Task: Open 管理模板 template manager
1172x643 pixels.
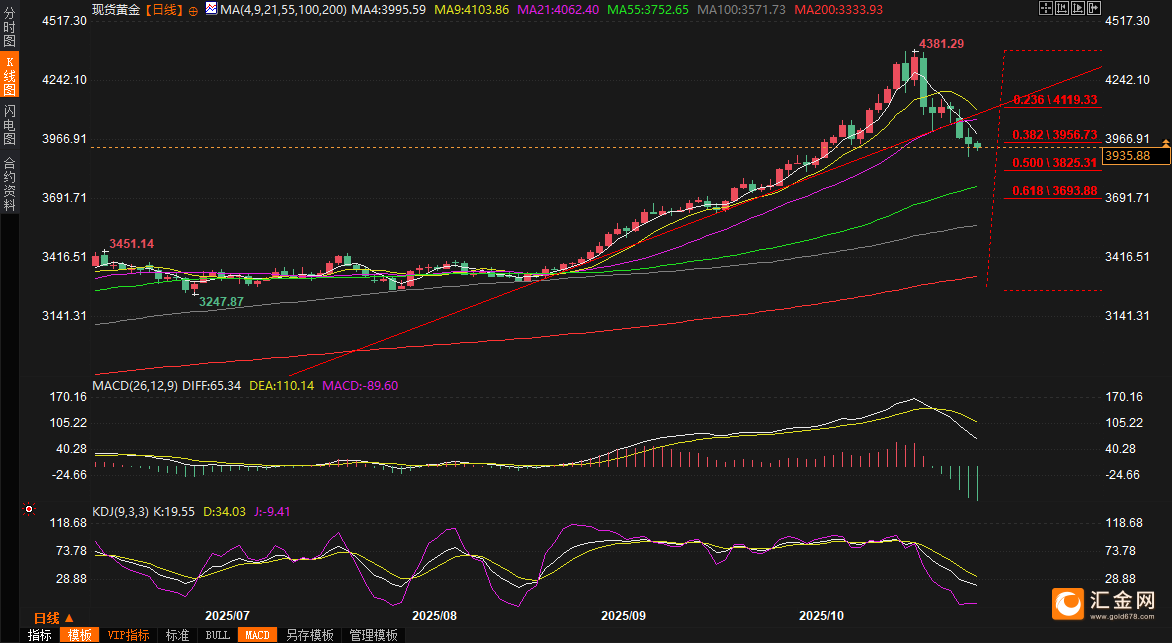Action: (x=373, y=635)
